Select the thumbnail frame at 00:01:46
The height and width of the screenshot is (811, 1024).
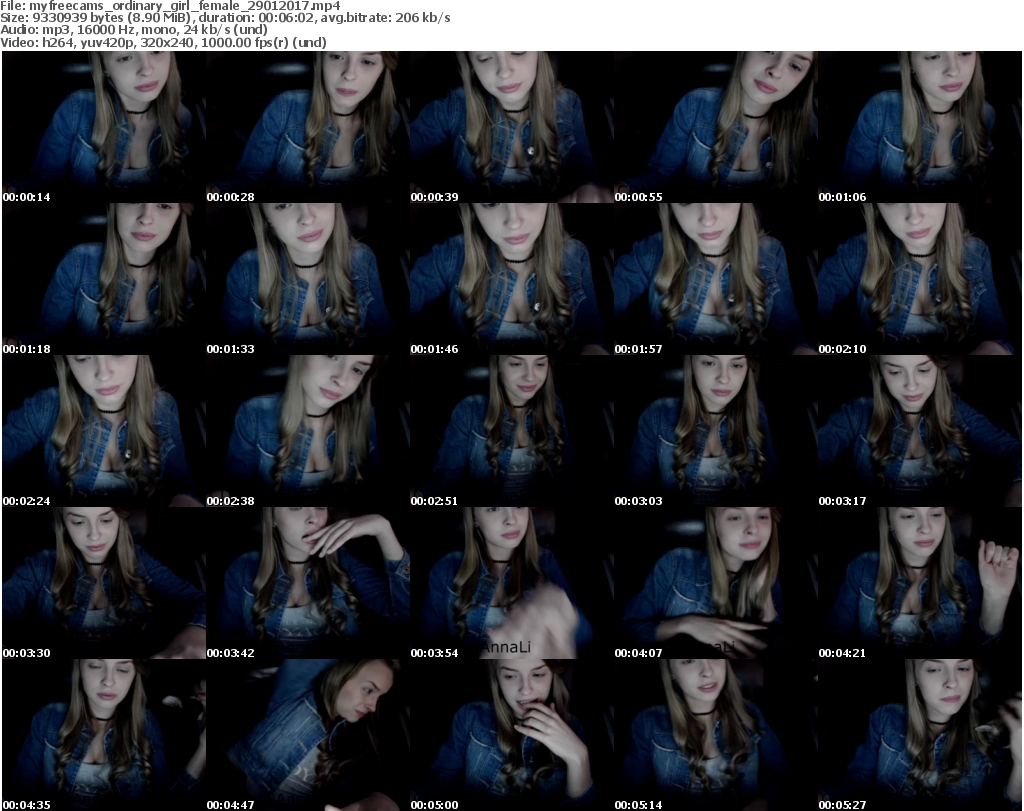[511, 279]
